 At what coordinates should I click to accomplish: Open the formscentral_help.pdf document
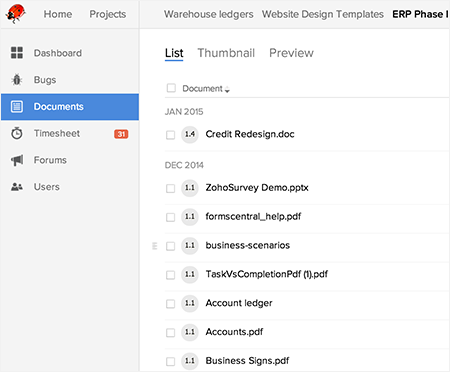click(x=253, y=217)
